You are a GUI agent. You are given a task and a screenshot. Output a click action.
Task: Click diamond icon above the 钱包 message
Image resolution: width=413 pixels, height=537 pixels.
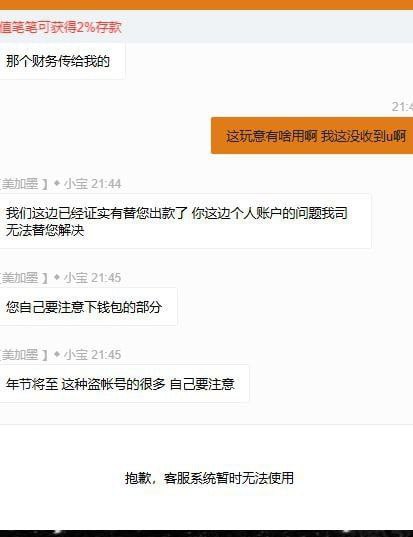pos(57,277)
